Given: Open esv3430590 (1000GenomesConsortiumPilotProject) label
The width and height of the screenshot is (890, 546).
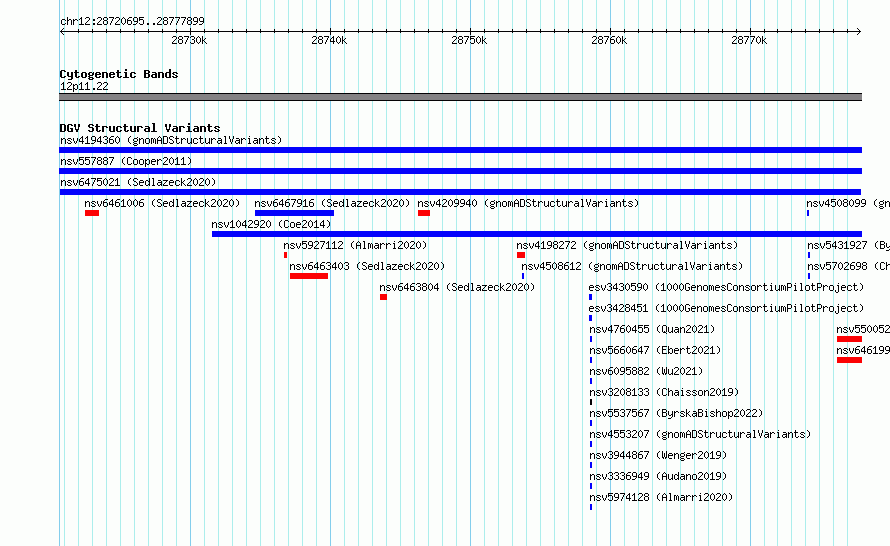Looking at the screenshot, I should (726, 287).
